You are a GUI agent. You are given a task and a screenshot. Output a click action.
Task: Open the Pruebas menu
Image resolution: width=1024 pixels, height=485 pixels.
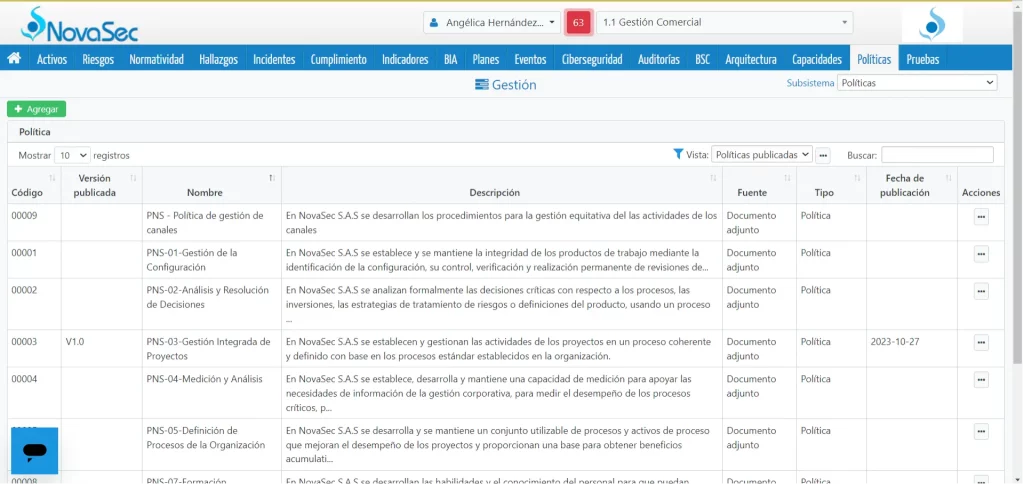point(923,59)
